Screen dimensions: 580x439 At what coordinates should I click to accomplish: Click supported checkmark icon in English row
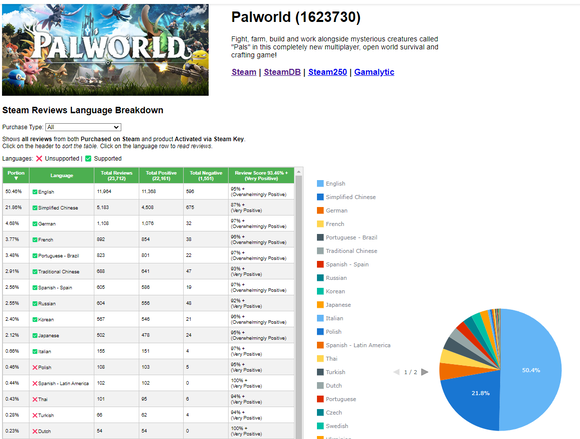coord(35,192)
